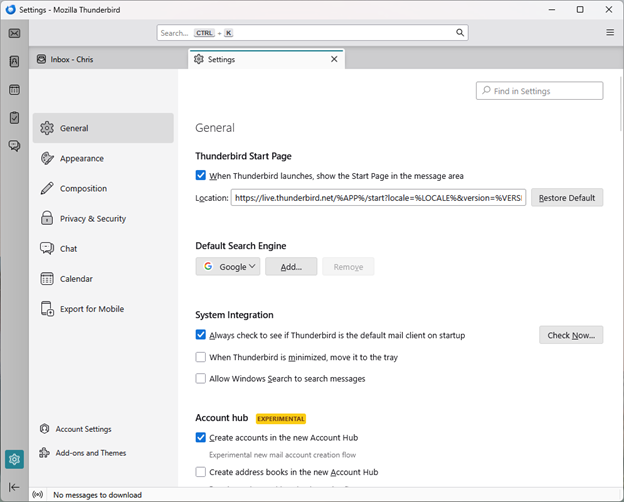Switch to the Inbox - Chris tab
Image resolution: width=624 pixels, height=502 pixels.
click(108, 59)
